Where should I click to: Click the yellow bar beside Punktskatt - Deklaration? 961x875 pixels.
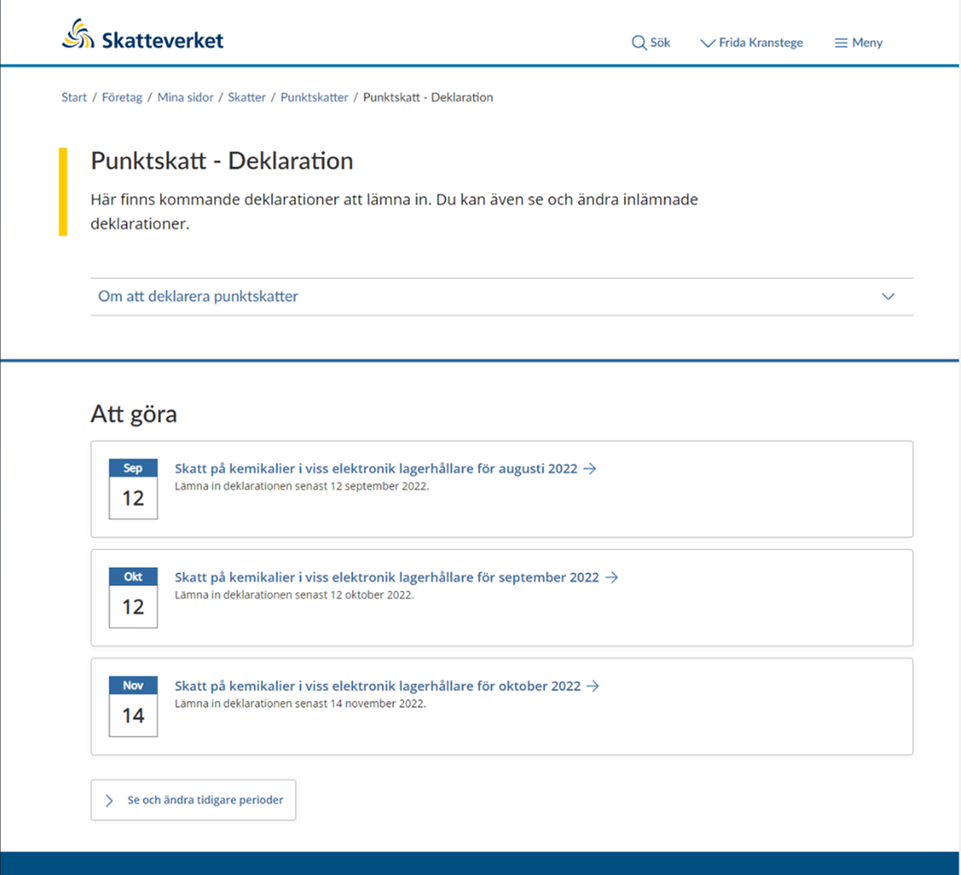[x=64, y=188]
